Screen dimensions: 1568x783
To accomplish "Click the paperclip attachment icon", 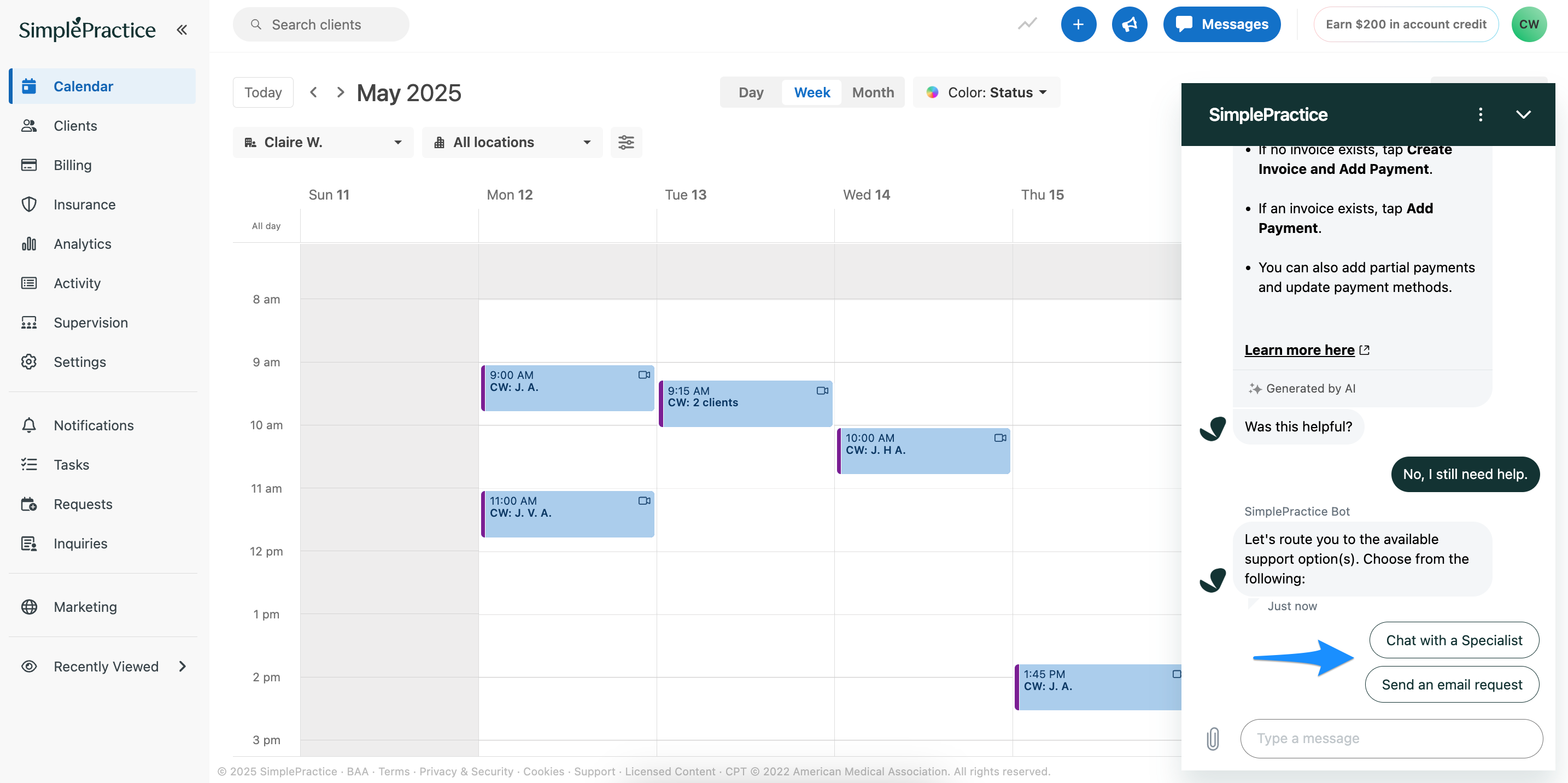I will 1213,738.
